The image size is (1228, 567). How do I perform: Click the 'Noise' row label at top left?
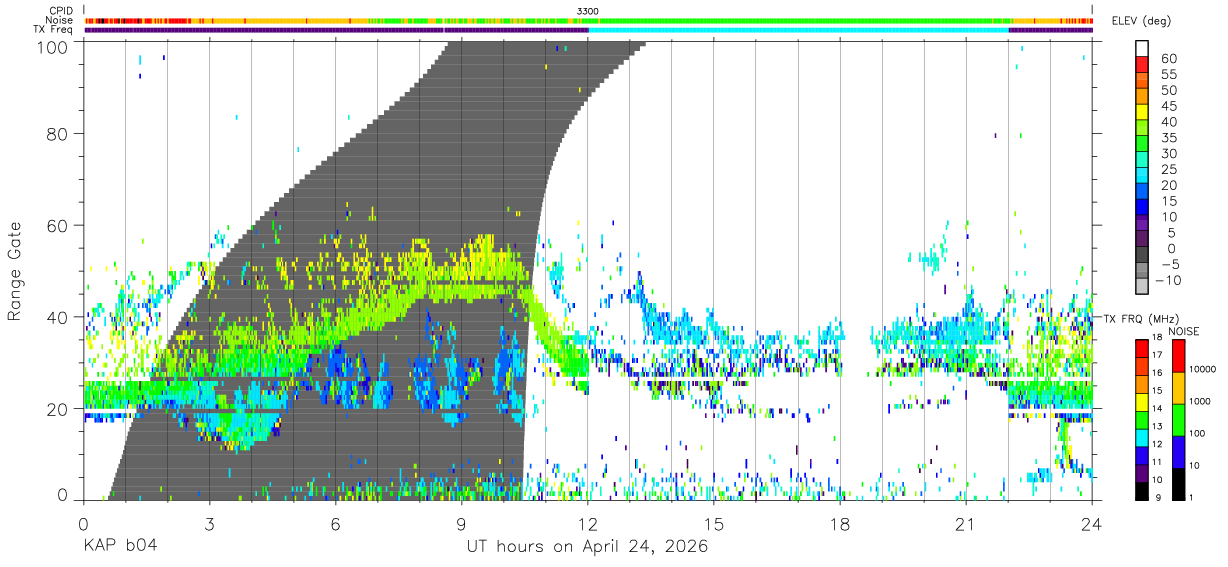60,20
